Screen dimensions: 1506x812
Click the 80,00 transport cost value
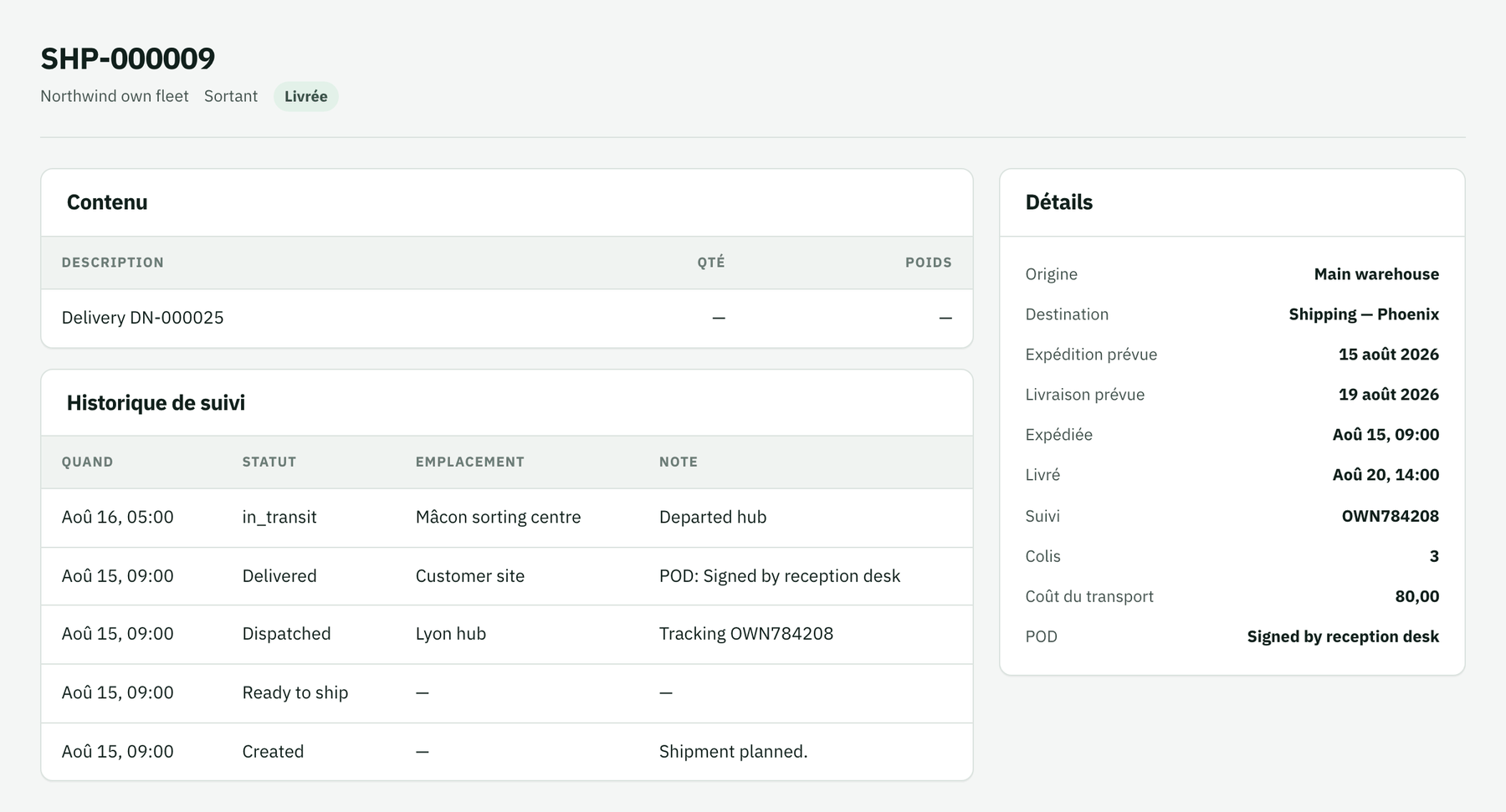pyautogui.click(x=1417, y=596)
